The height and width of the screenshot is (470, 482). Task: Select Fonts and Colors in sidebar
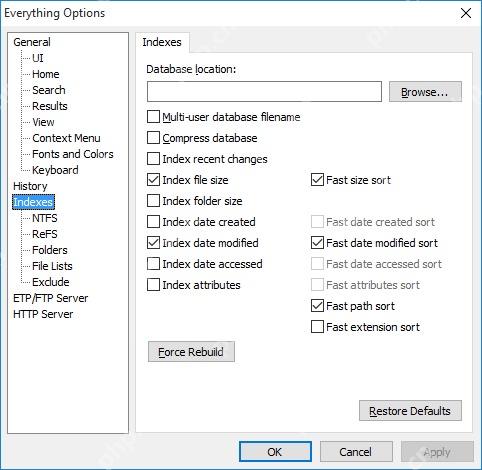(x=73, y=154)
